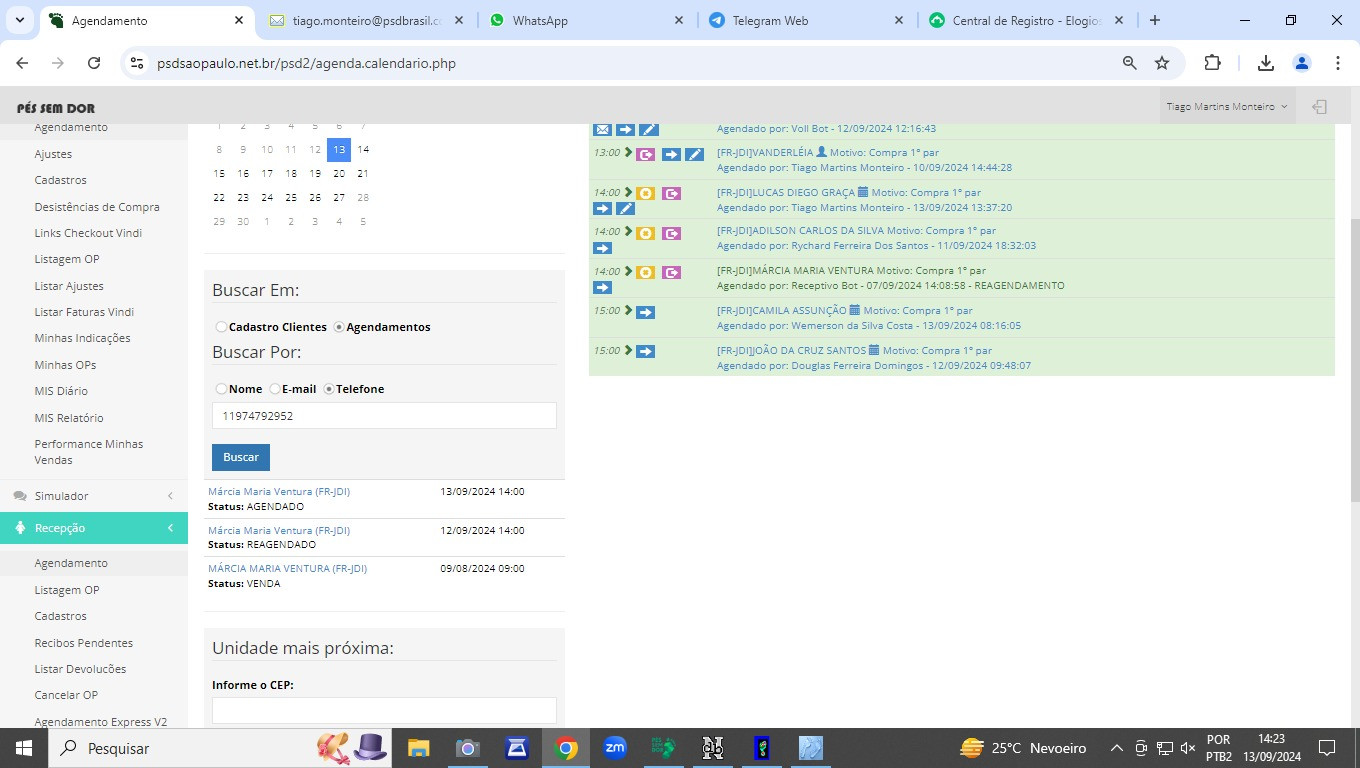Open Camera app from taskbar
The height and width of the screenshot is (768, 1360).
point(467,748)
